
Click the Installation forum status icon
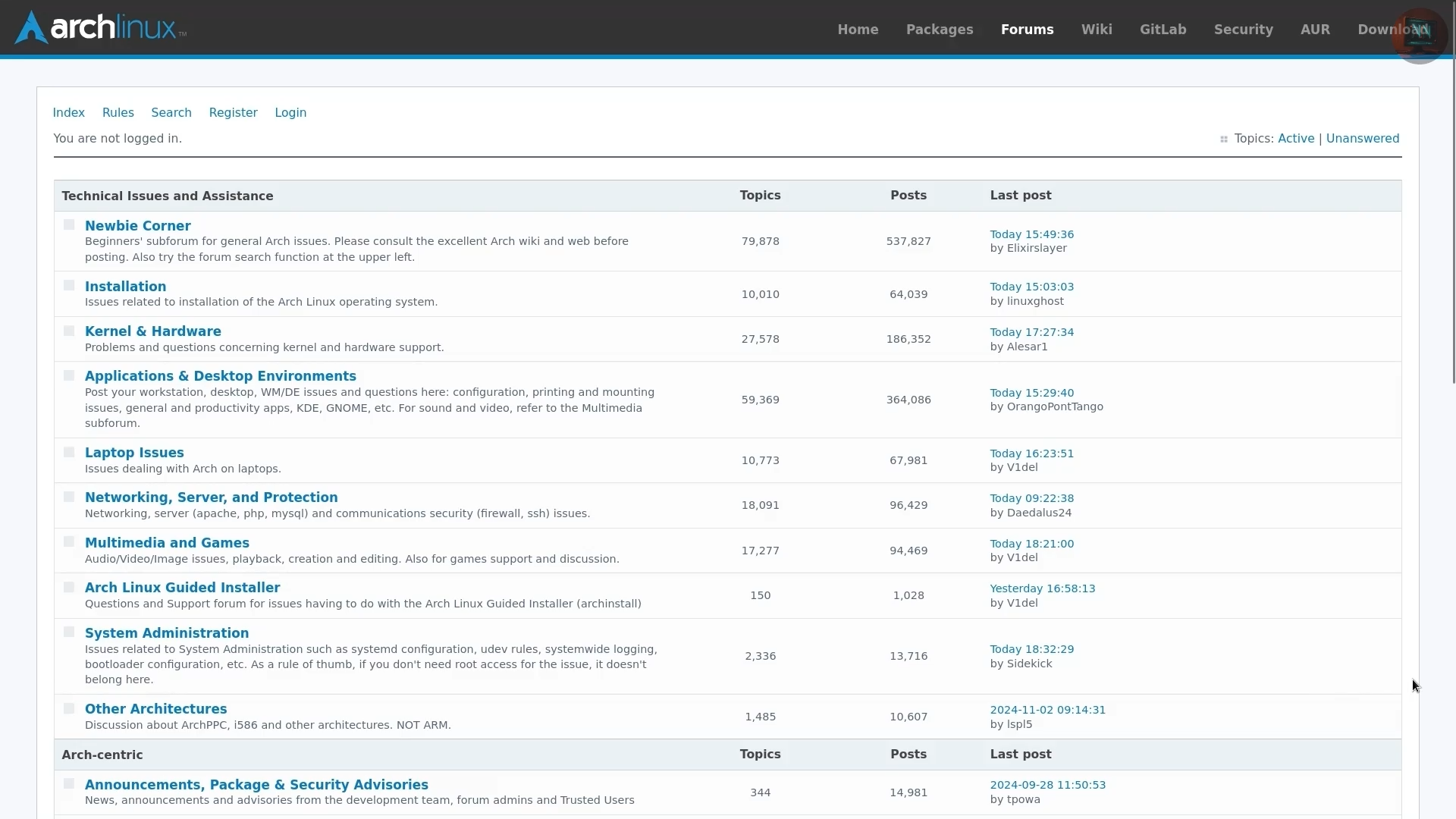[x=69, y=286]
